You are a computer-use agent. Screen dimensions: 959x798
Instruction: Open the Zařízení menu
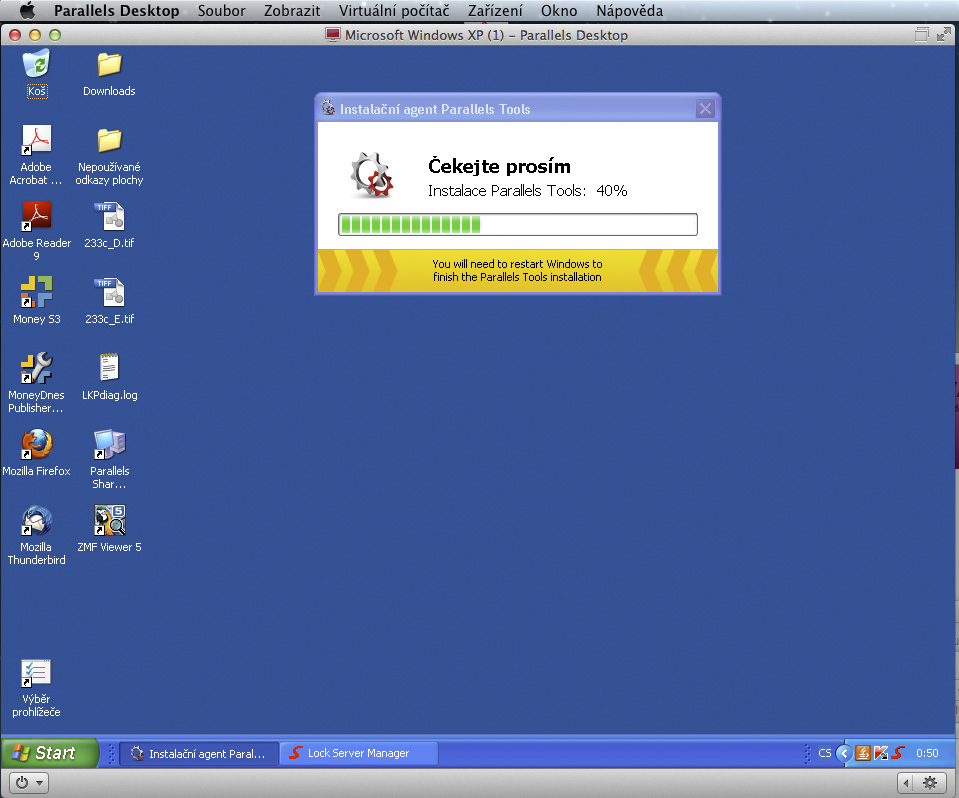pos(495,10)
